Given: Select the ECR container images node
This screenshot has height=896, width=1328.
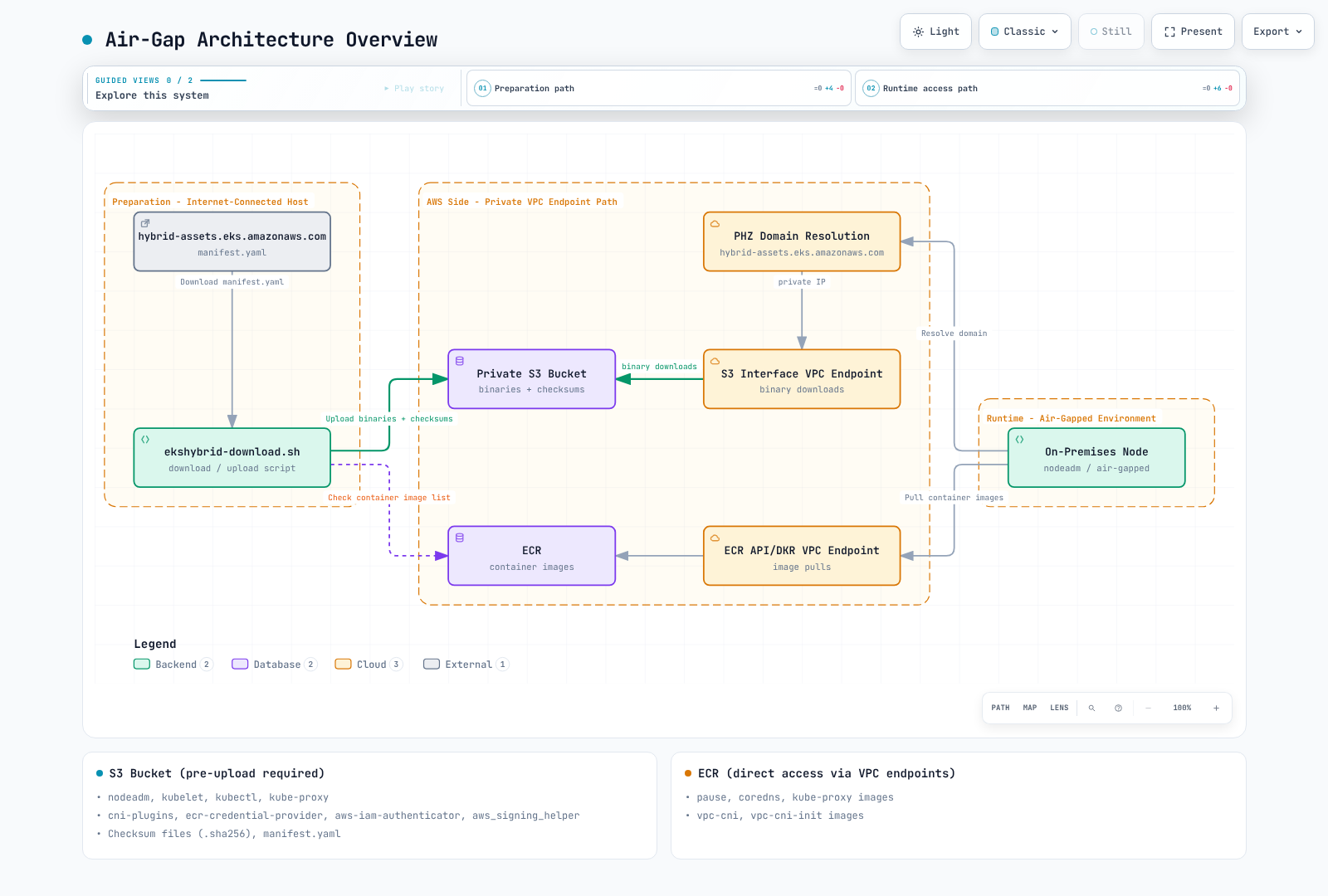Looking at the screenshot, I should pos(532,556).
